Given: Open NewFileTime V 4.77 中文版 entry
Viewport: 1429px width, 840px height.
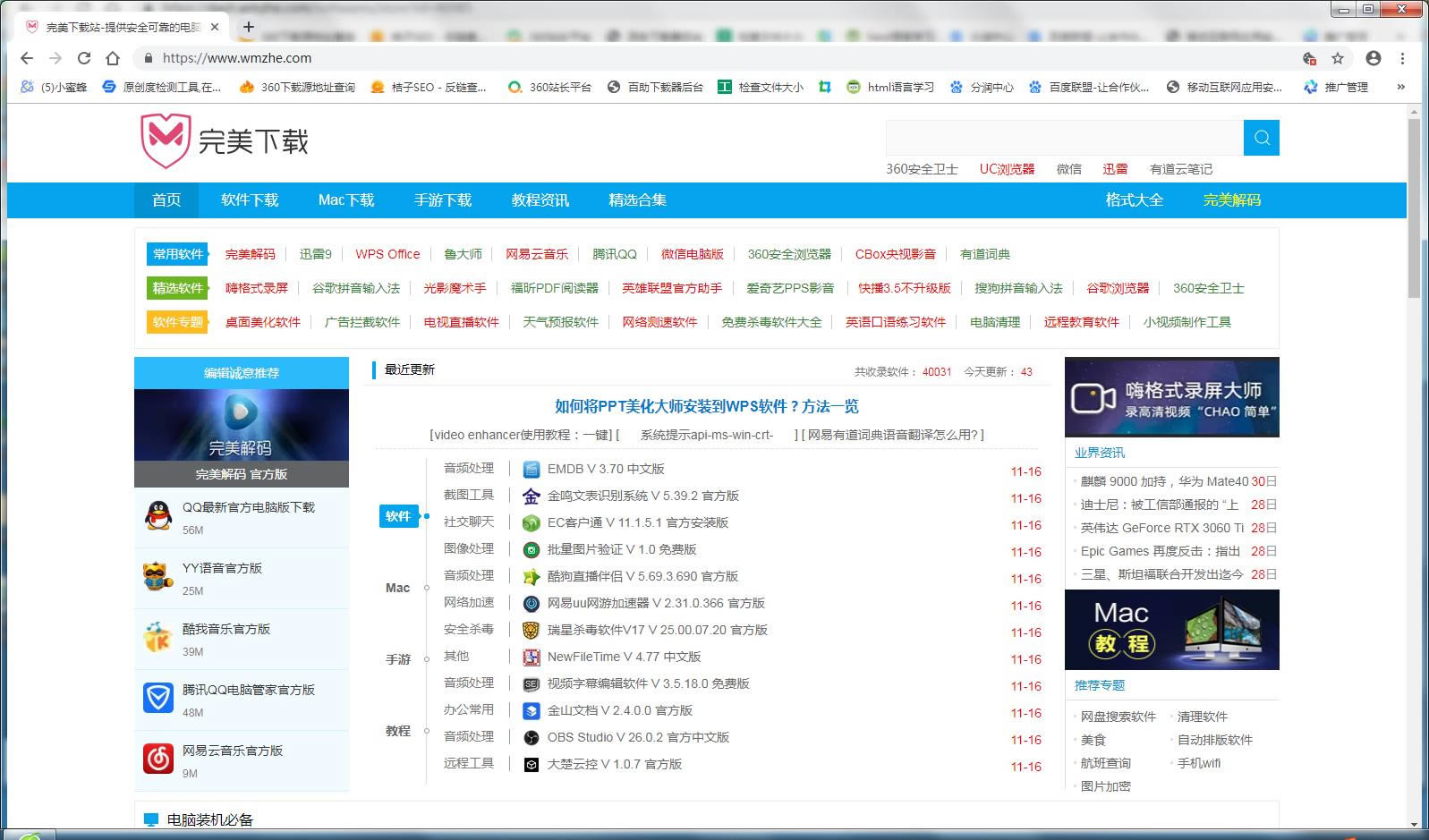Looking at the screenshot, I should pos(625,657).
